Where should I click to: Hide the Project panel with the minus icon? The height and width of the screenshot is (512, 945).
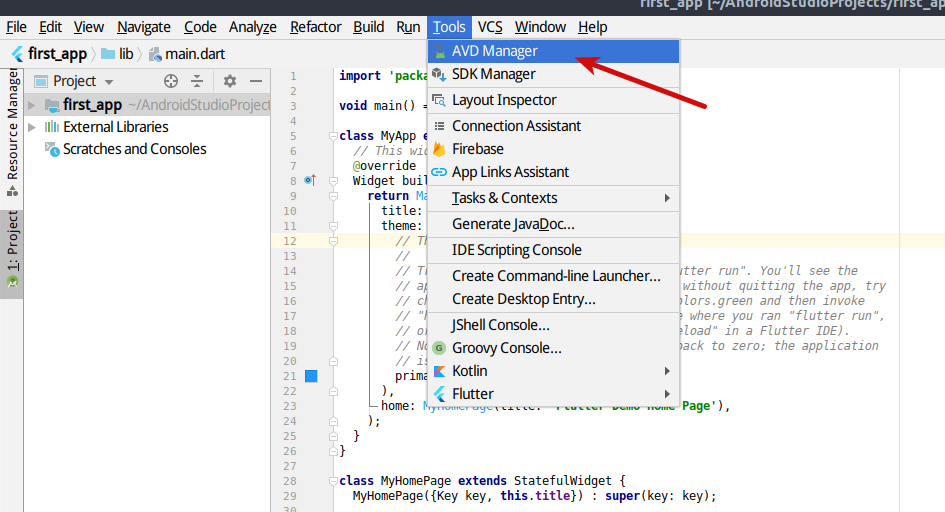256,81
